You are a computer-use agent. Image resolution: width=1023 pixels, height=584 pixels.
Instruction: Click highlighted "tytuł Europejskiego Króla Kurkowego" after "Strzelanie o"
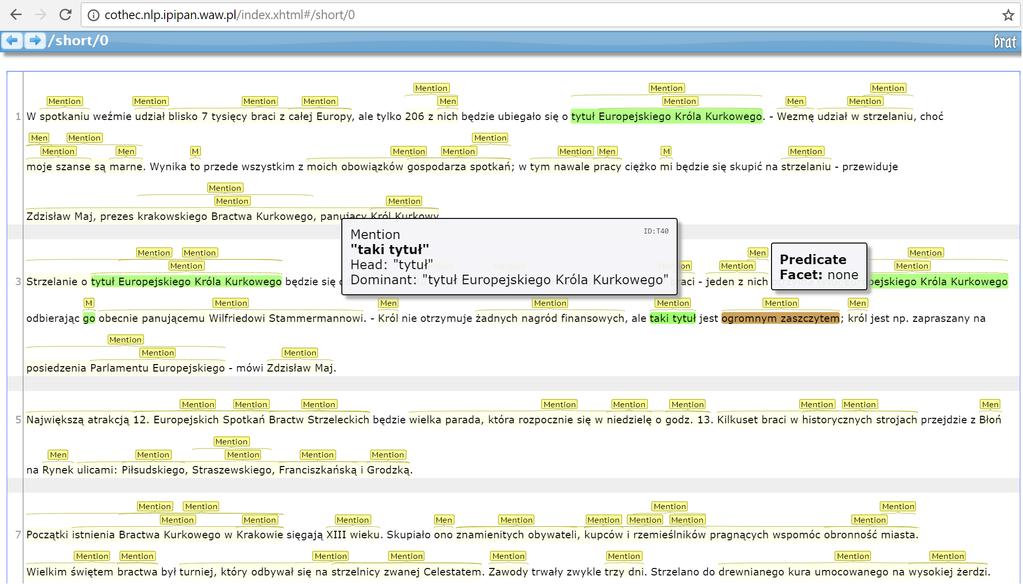click(186, 282)
